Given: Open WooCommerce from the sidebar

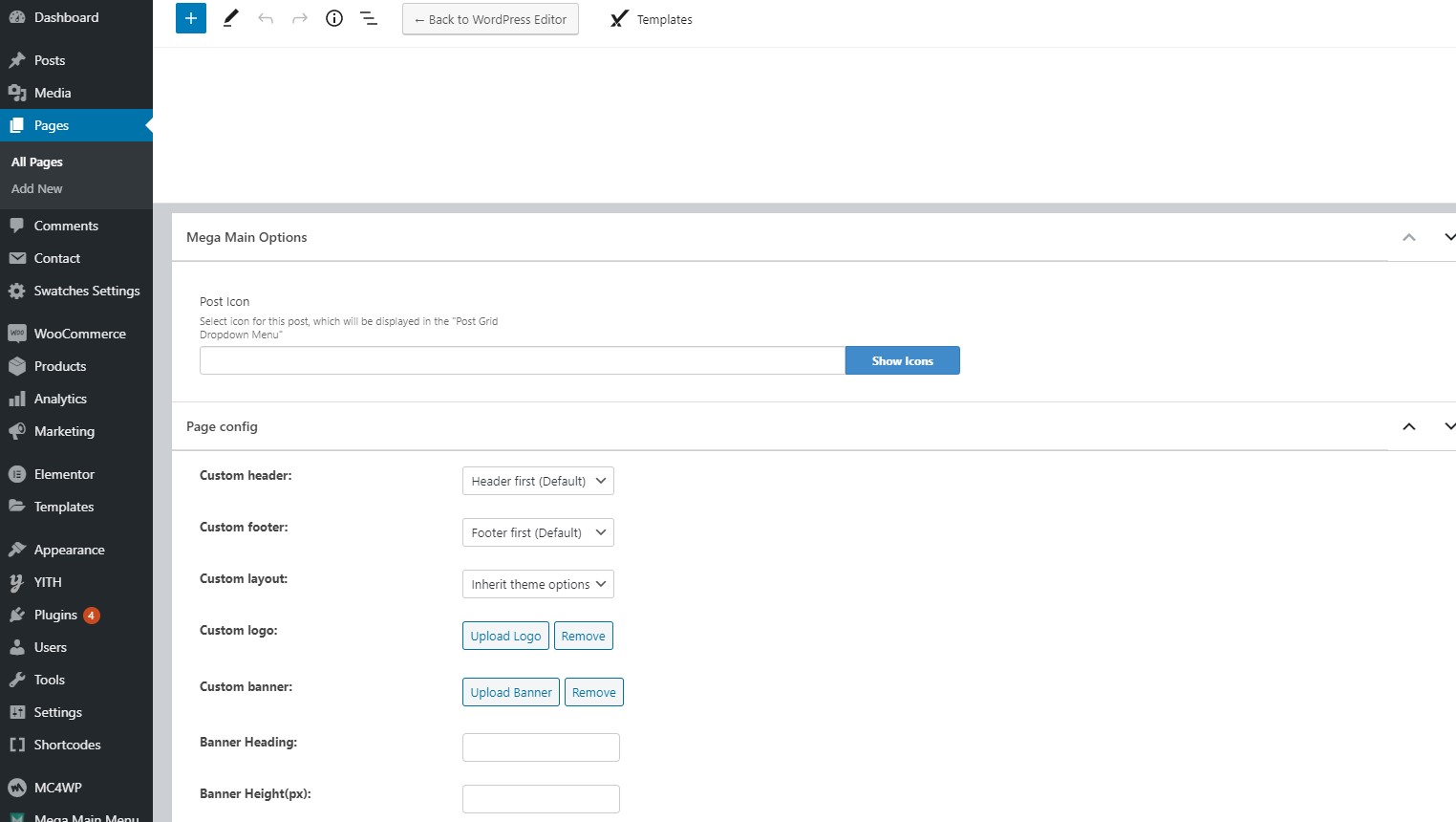Looking at the screenshot, I should (x=79, y=334).
